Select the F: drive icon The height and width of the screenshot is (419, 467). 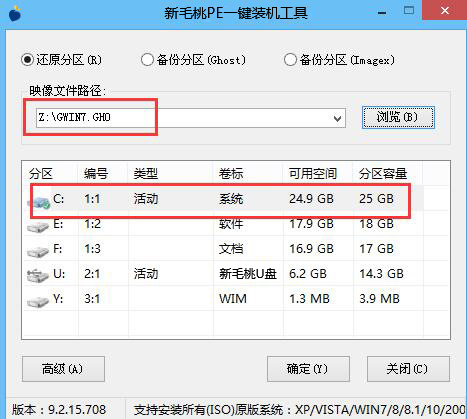point(38,251)
